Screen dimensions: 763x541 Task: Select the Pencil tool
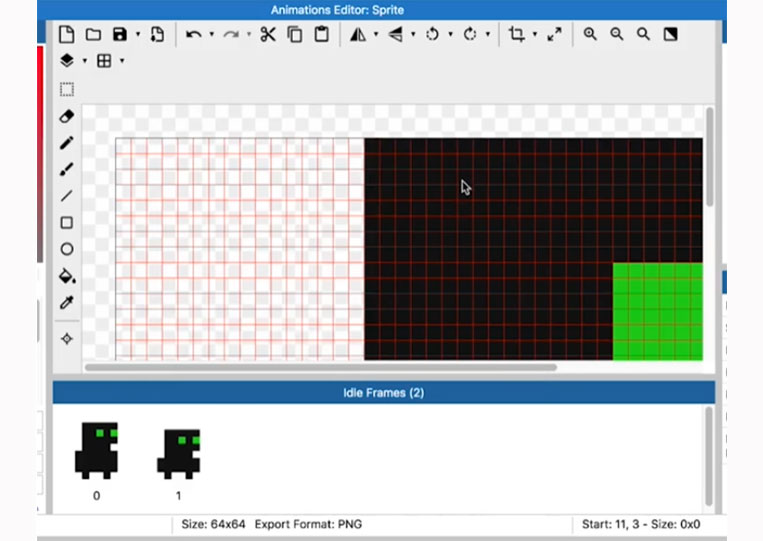coord(67,143)
